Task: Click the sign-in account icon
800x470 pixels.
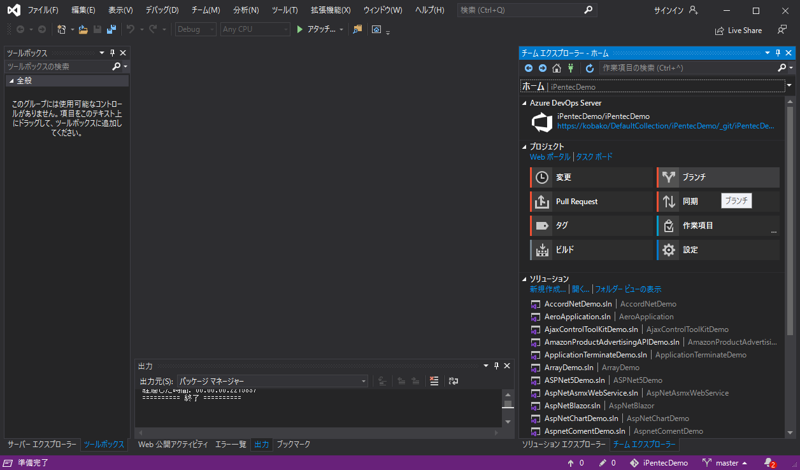Action: [x=693, y=10]
